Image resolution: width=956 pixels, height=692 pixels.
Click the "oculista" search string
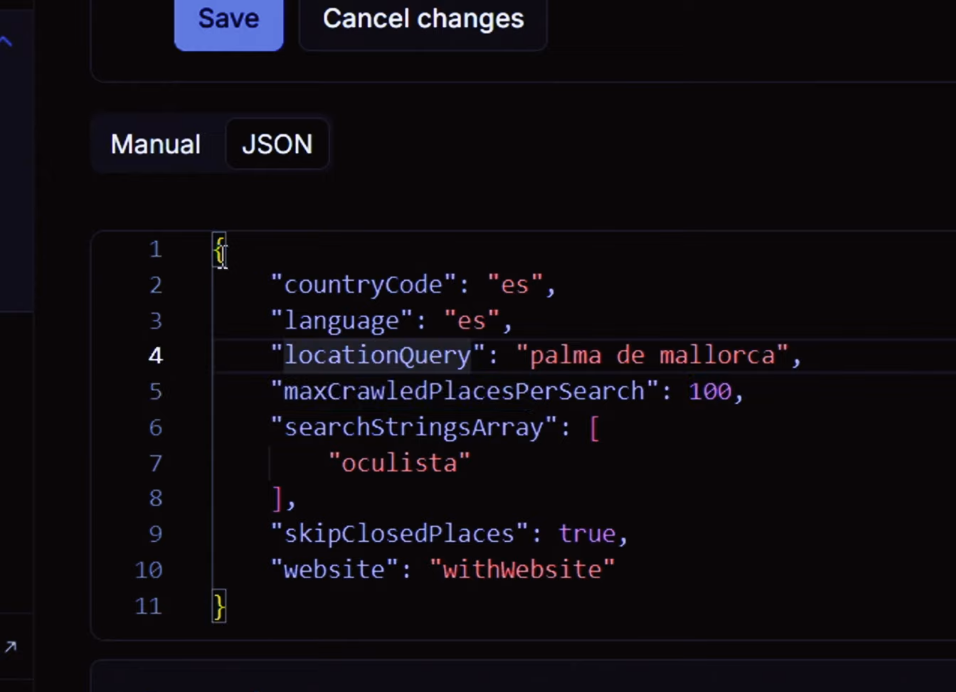(x=399, y=463)
